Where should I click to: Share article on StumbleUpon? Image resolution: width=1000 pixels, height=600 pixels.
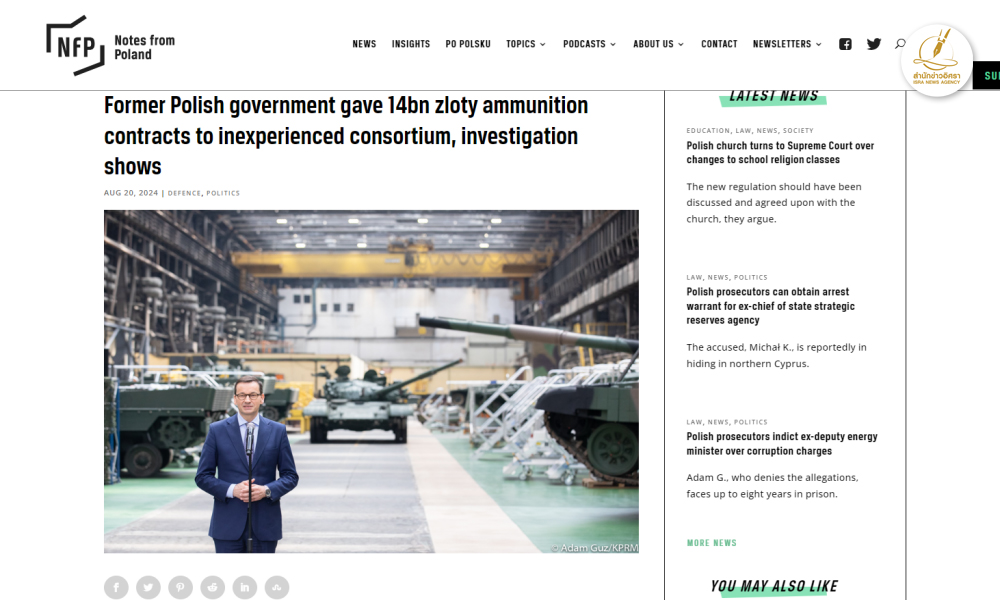(276, 587)
